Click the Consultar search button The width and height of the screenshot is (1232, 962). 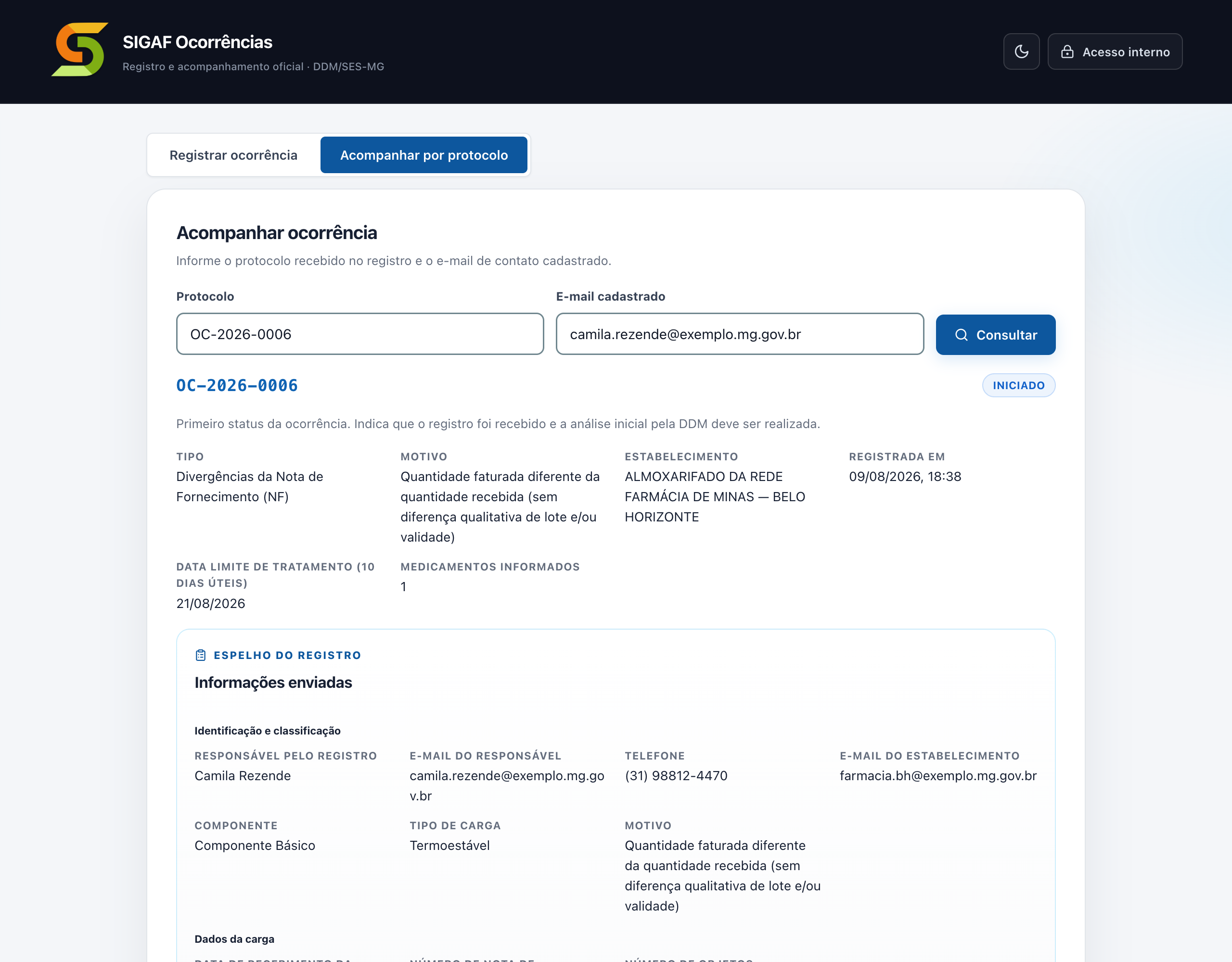[996, 335]
